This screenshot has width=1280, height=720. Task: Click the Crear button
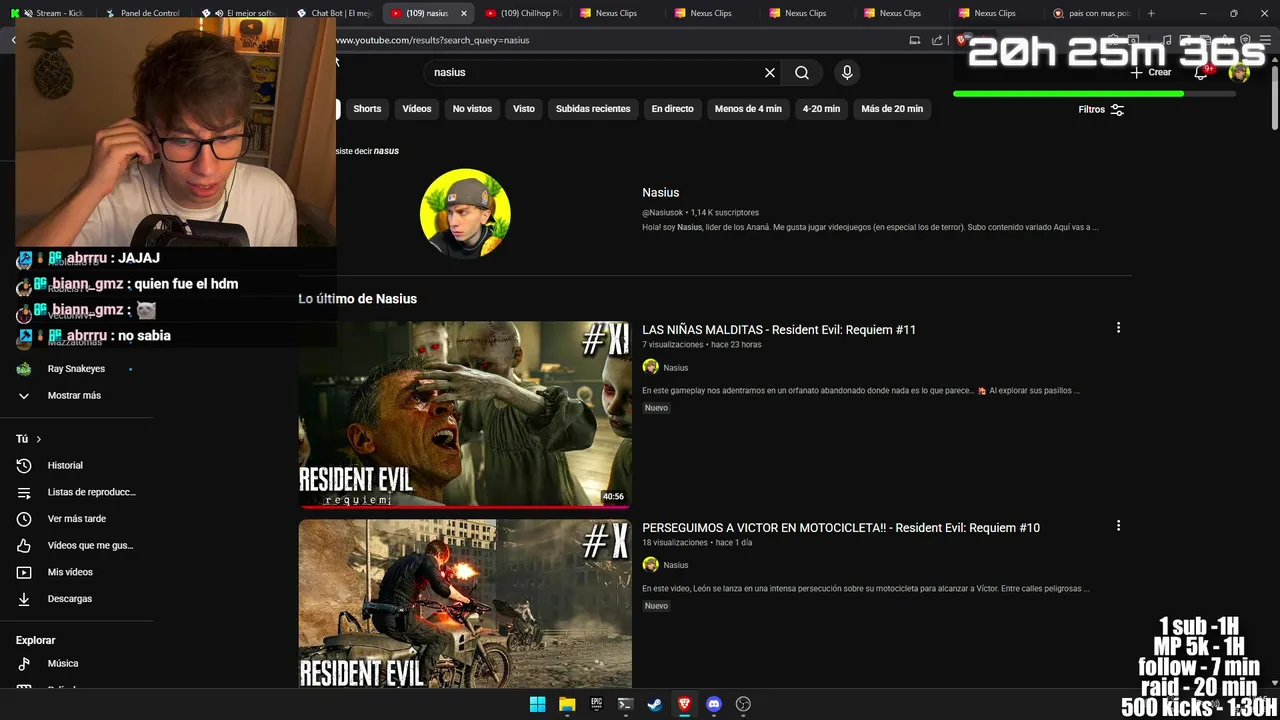coord(1151,72)
